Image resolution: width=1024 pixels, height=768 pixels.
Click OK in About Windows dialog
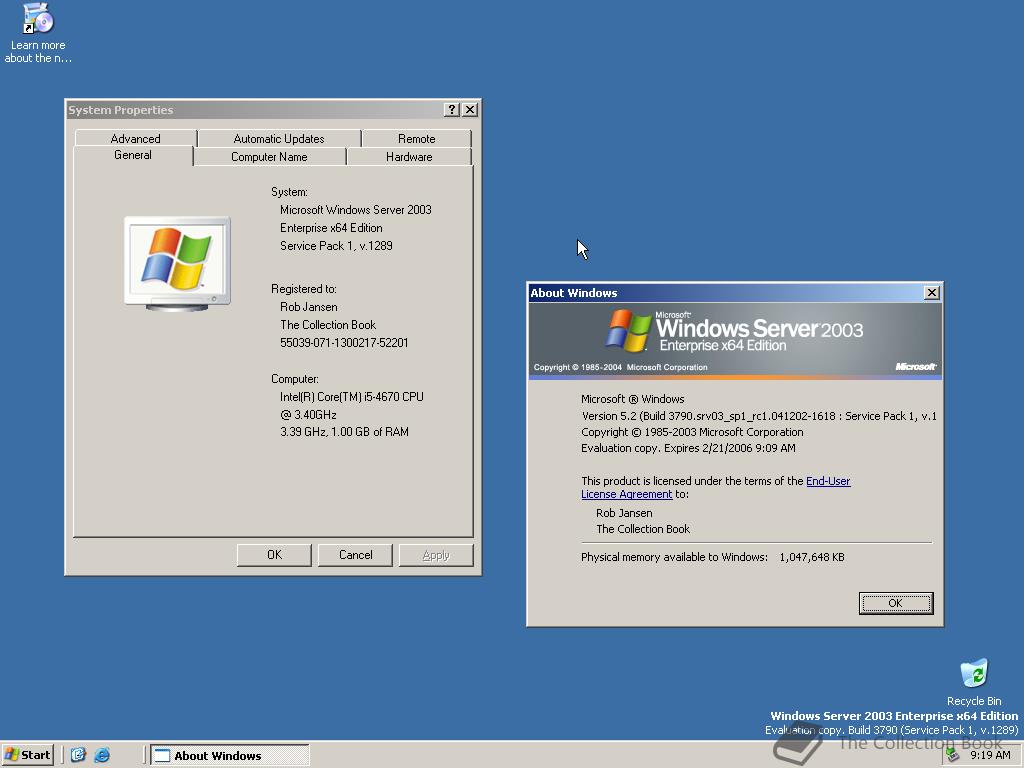coord(895,603)
